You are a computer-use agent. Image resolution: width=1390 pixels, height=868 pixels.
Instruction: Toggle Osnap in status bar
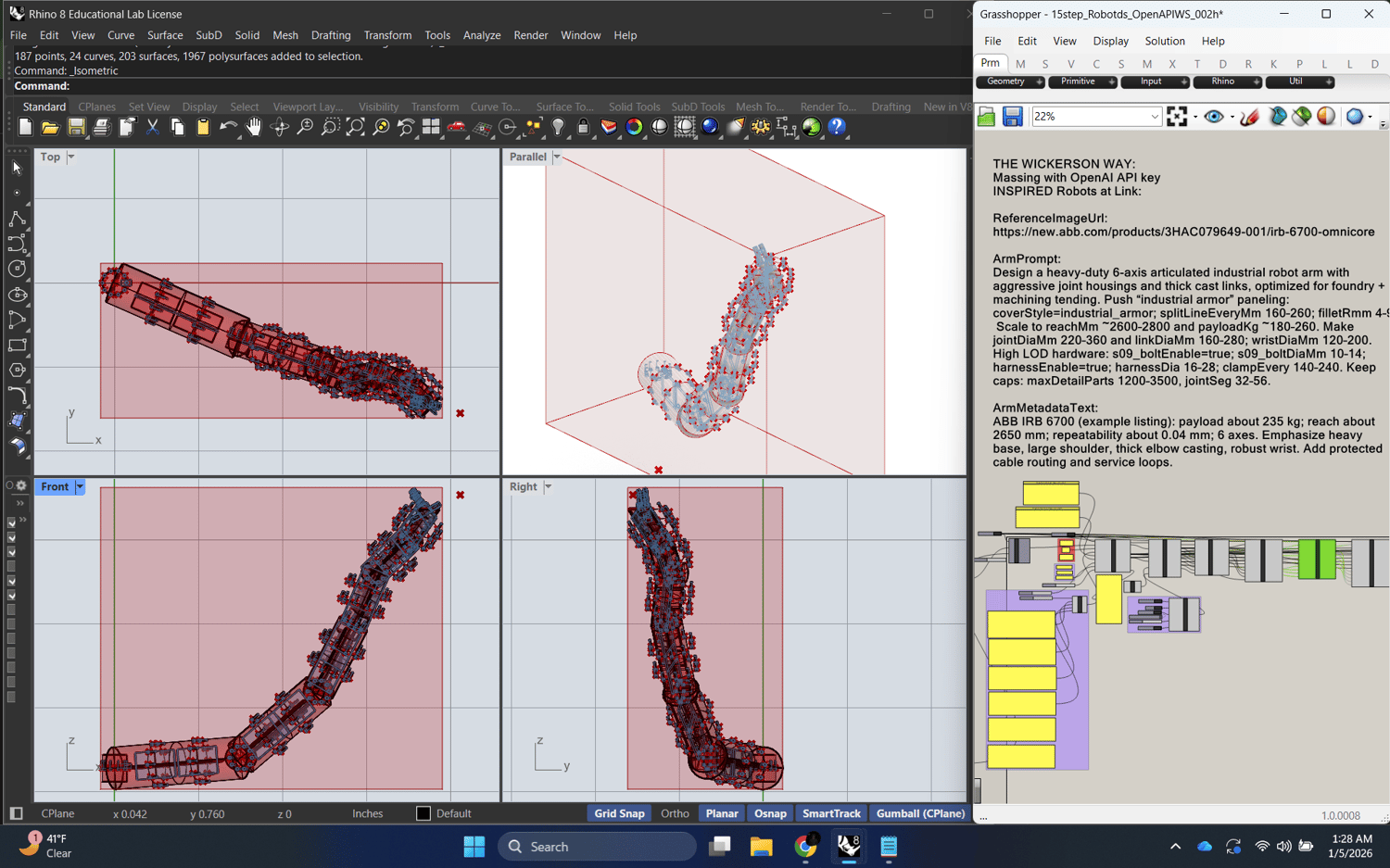coord(770,813)
